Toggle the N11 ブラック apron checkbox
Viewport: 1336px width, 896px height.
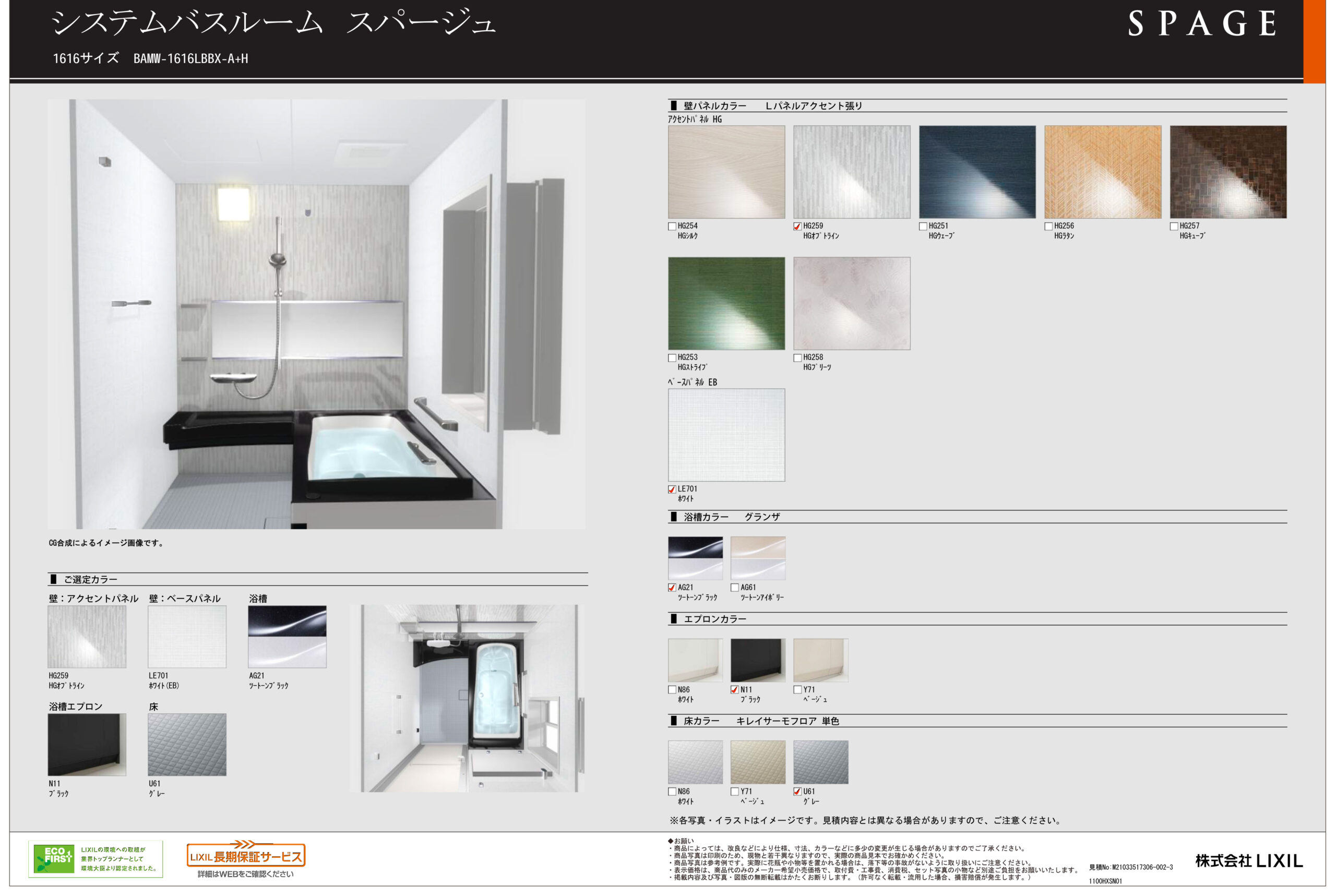click(734, 690)
